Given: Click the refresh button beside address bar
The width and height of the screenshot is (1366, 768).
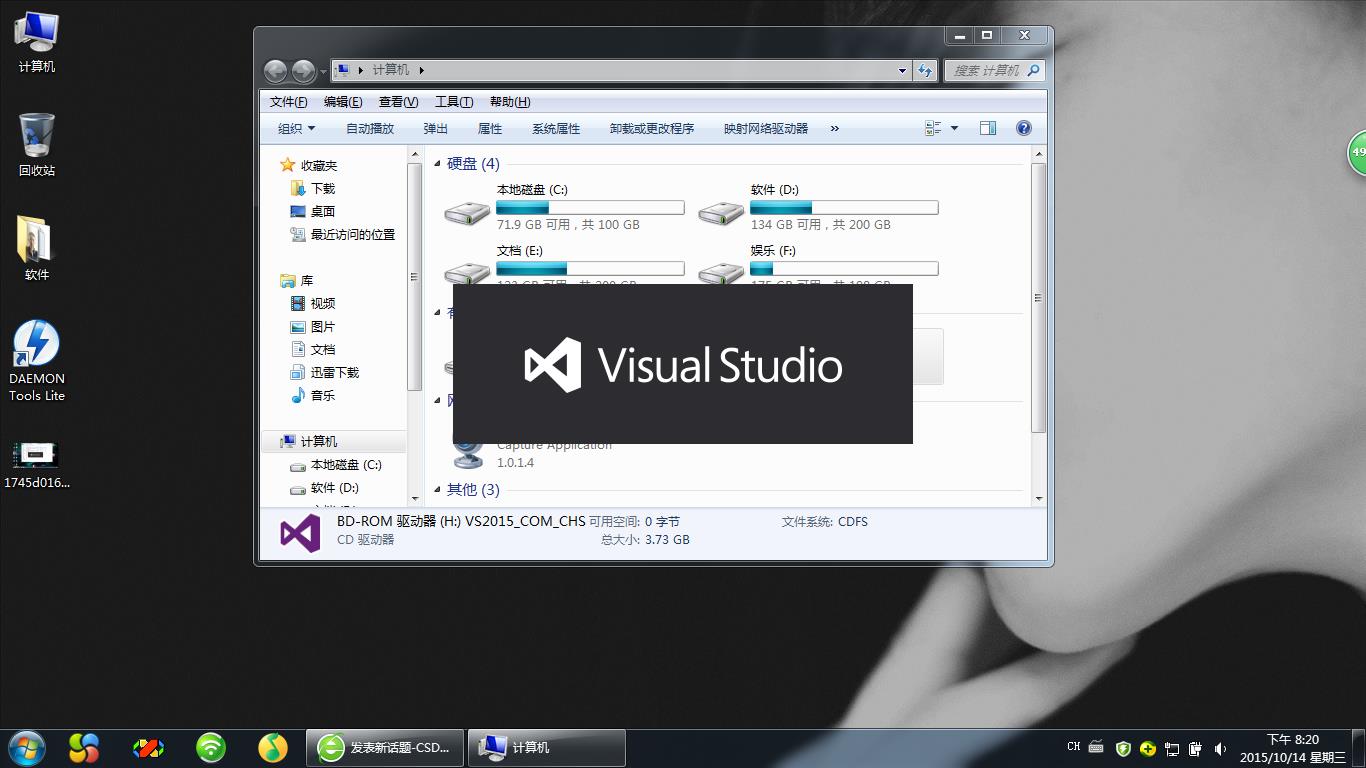Looking at the screenshot, I should [x=925, y=70].
